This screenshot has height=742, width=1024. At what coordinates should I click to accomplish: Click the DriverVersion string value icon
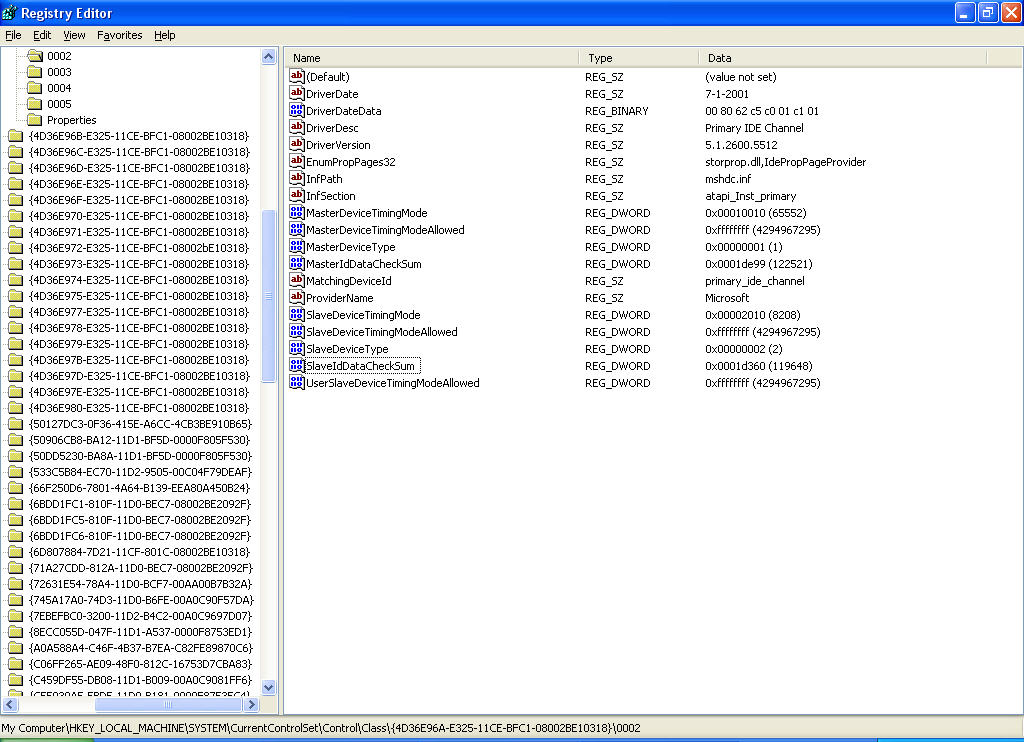[296, 144]
